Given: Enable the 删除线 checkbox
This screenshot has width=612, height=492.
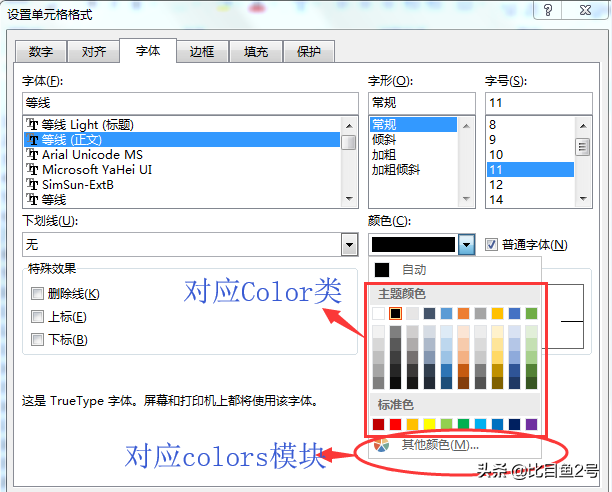Looking at the screenshot, I should [x=37, y=293].
